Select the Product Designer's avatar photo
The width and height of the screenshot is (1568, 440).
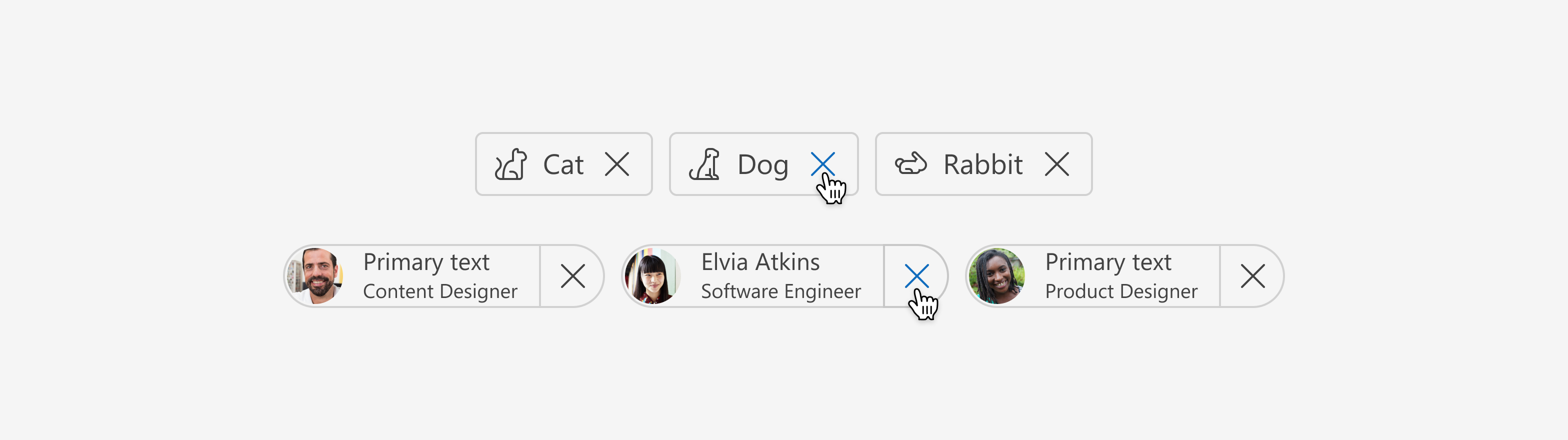(997, 276)
